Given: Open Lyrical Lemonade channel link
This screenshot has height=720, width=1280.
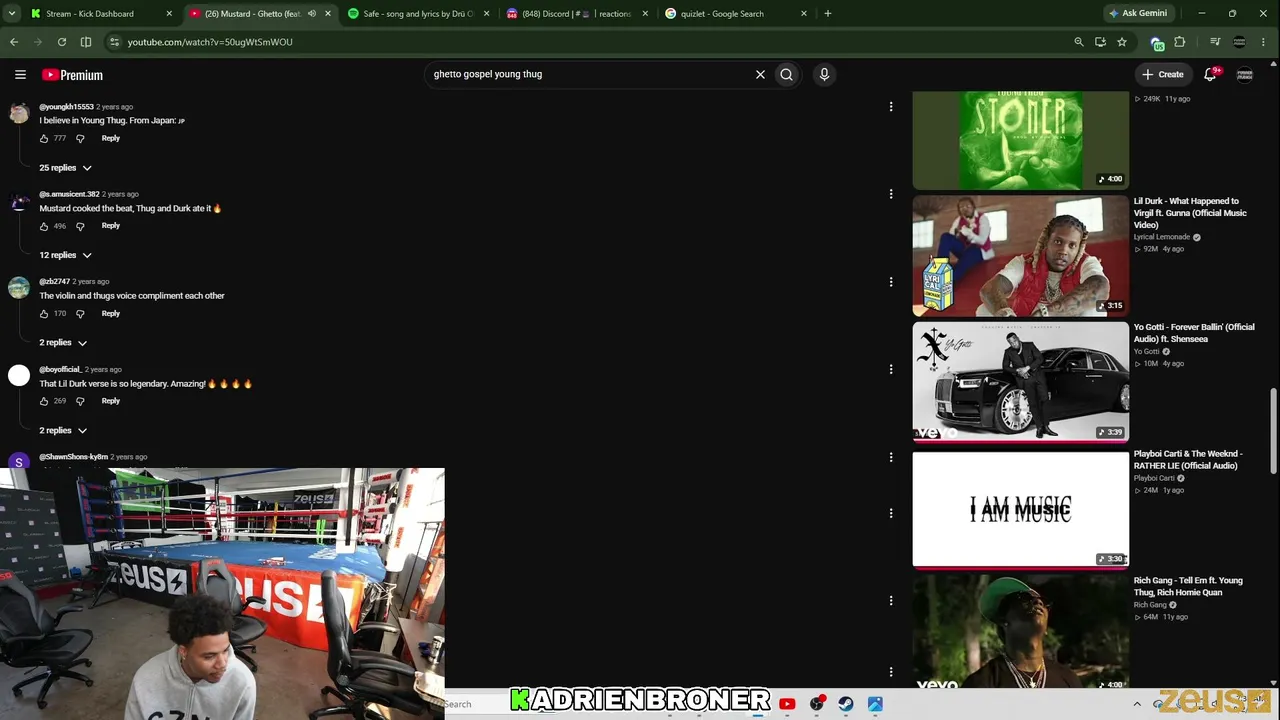Looking at the screenshot, I should pyautogui.click(x=1162, y=237).
